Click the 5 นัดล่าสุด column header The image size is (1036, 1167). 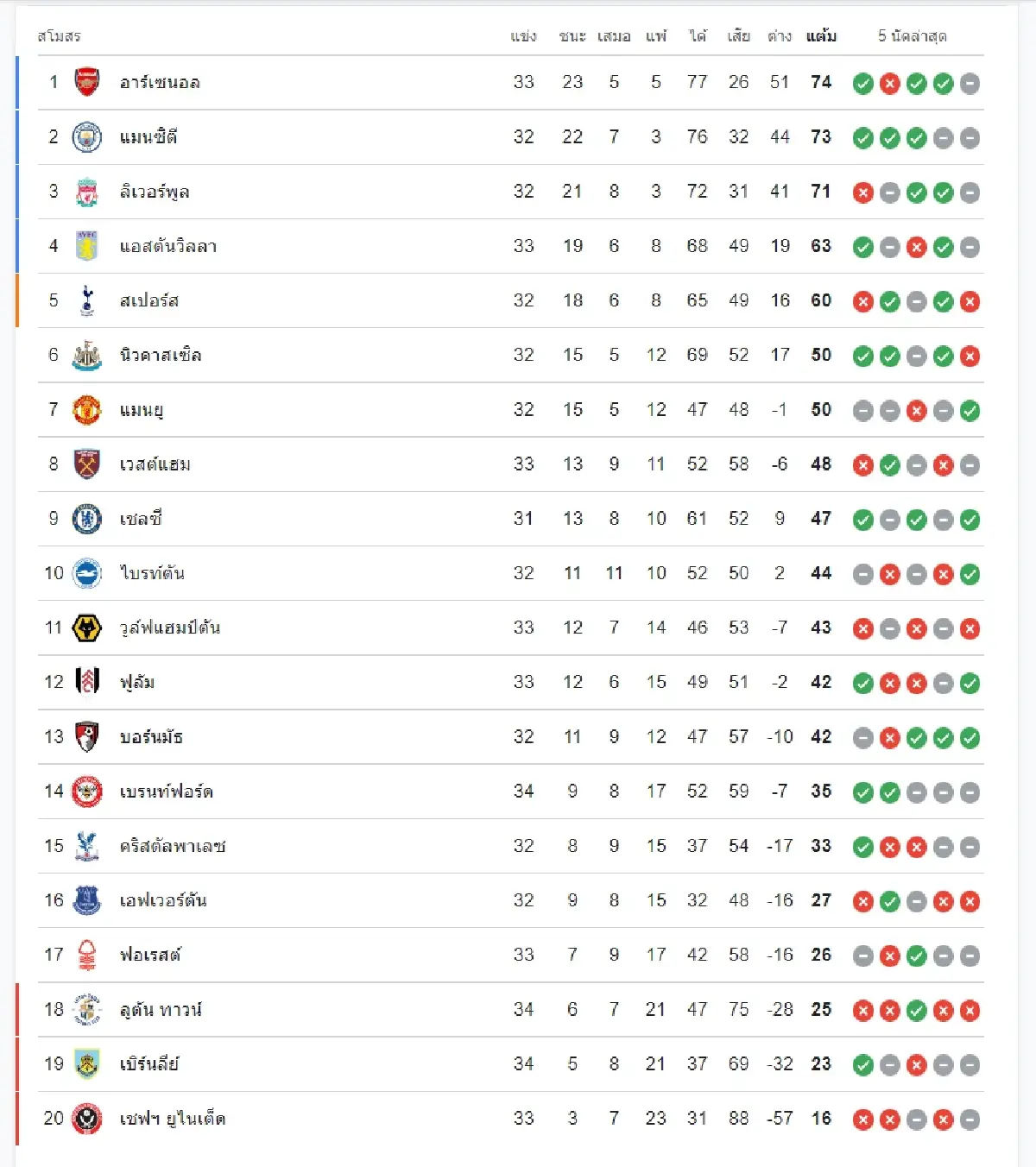pos(913,36)
